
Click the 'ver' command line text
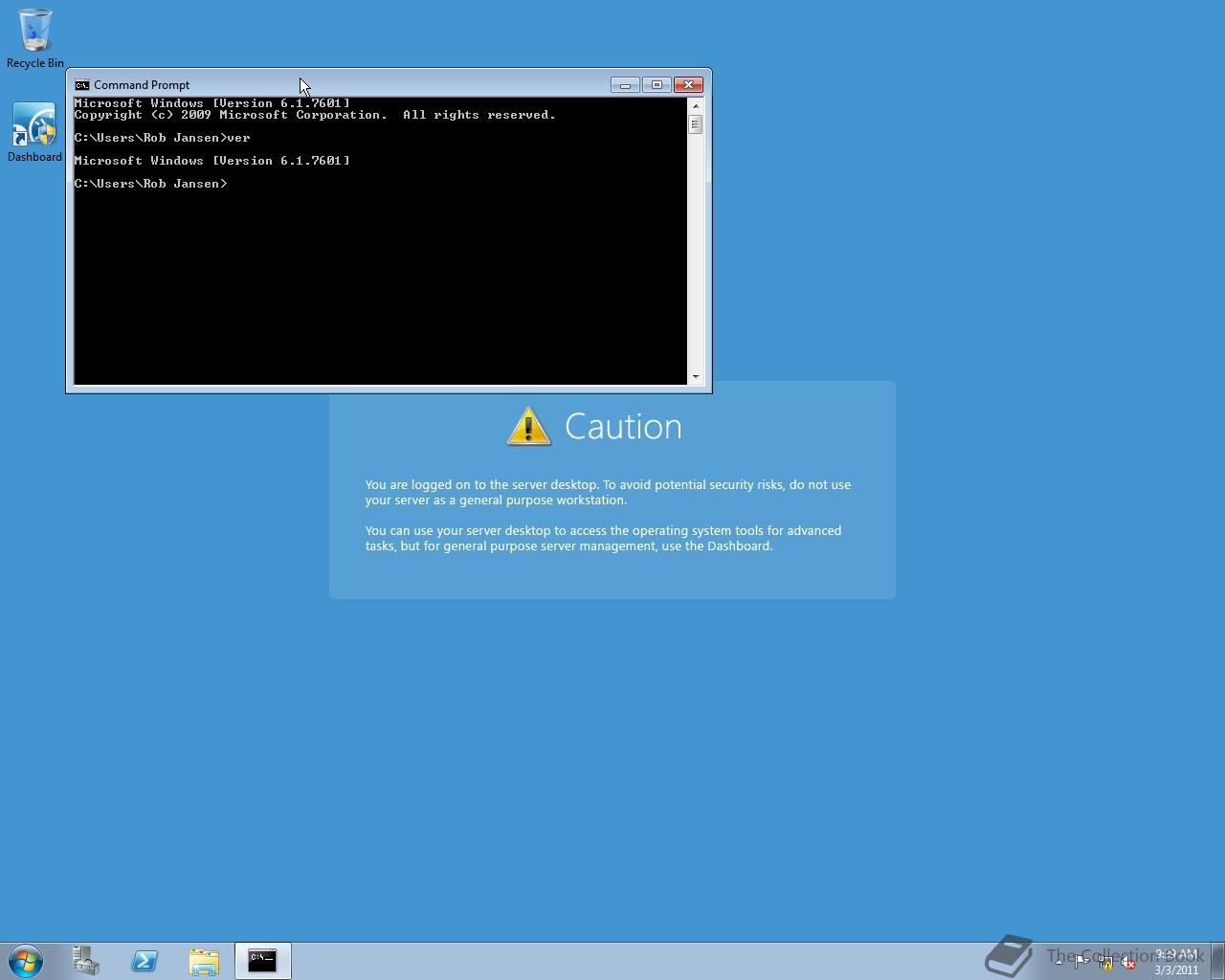pos(162,138)
